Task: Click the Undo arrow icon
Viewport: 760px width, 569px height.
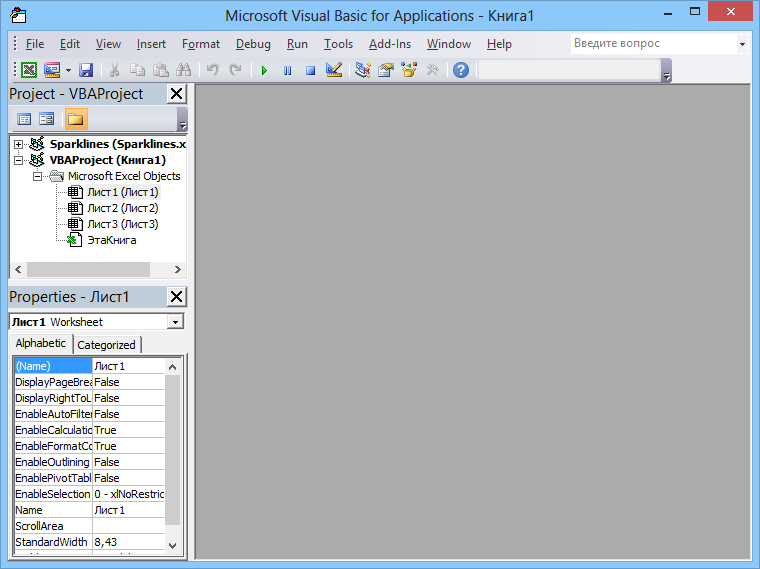Action: click(212, 70)
